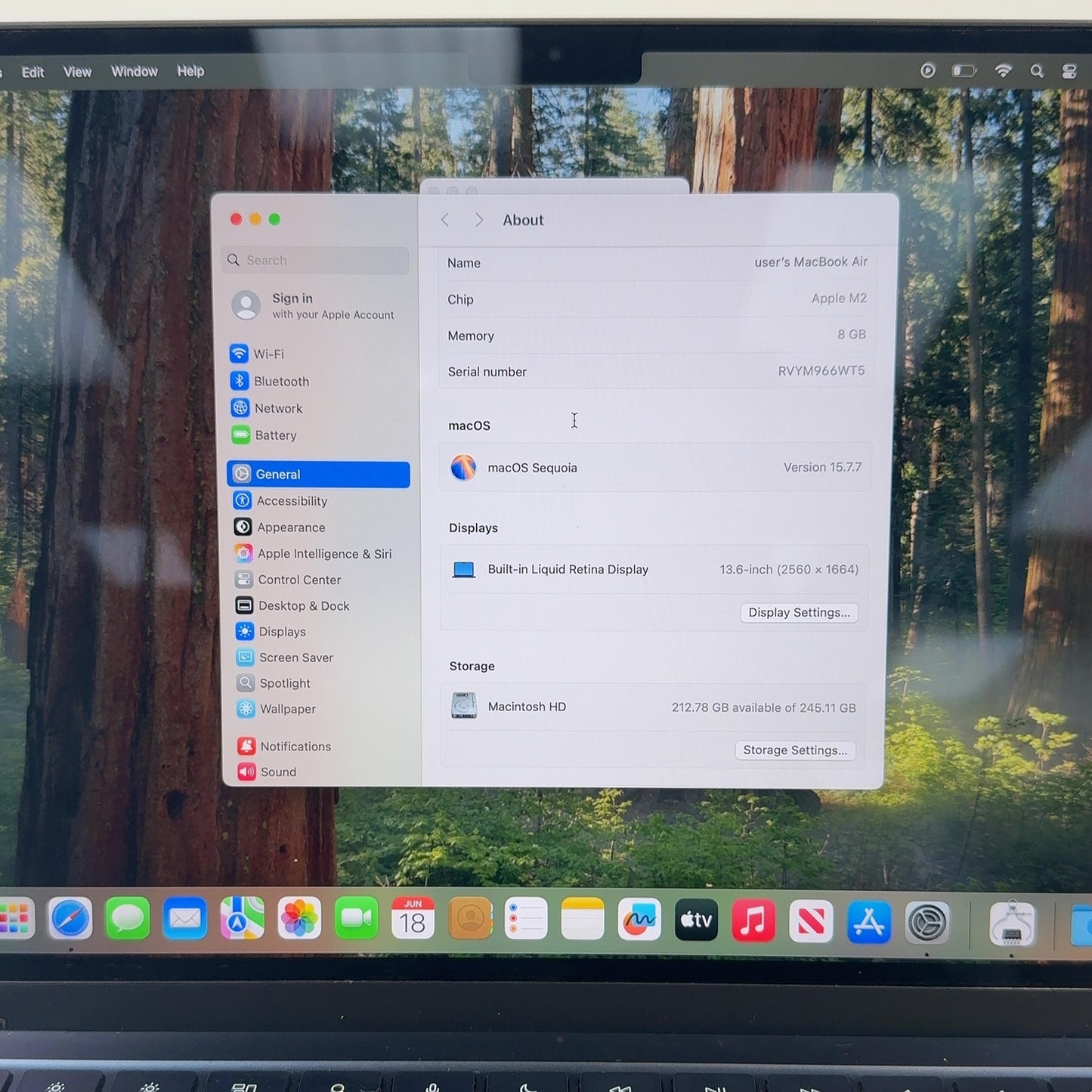Launch Notes from the Dock
Viewport: 1092px width, 1092px height.
[x=583, y=919]
